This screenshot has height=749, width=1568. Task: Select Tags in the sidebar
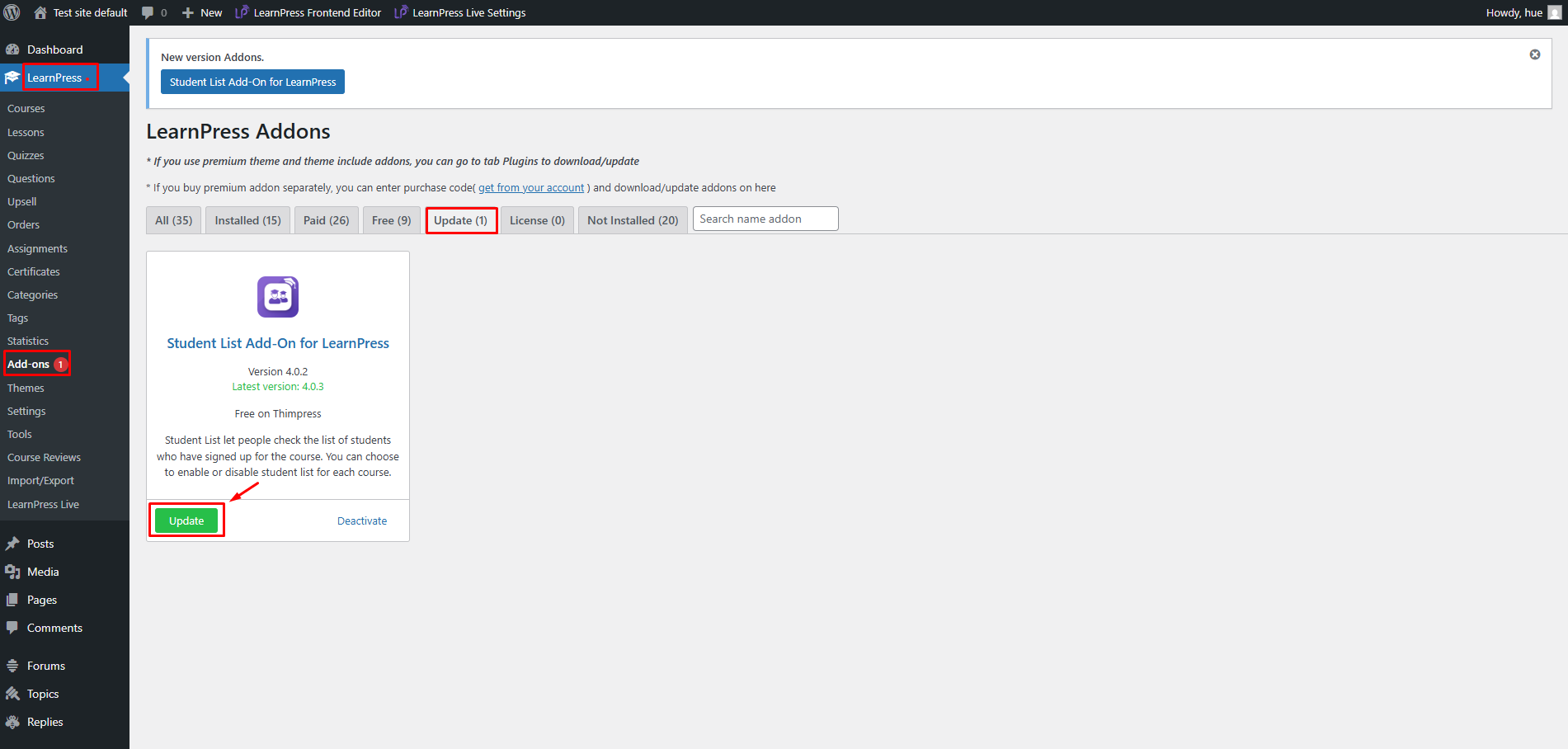tap(17, 318)
